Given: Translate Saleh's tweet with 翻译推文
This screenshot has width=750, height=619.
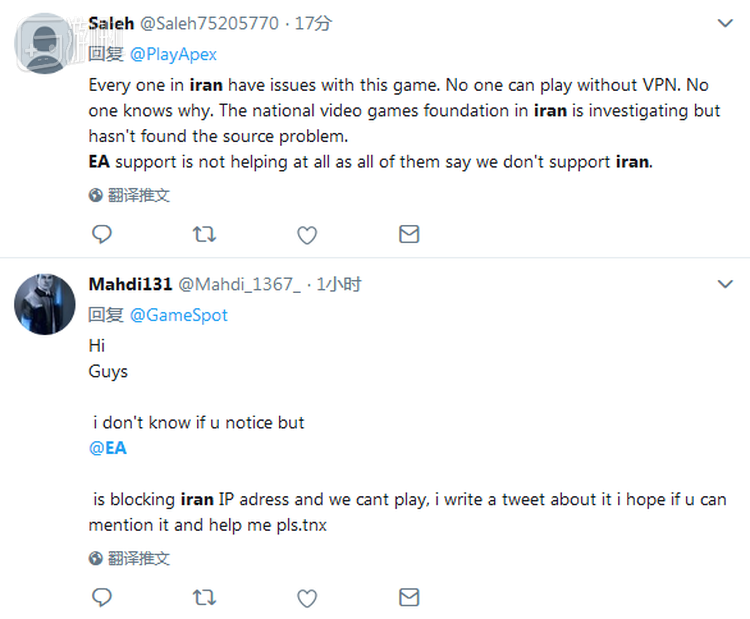Looking at the screenshot, I should point(138,195).
